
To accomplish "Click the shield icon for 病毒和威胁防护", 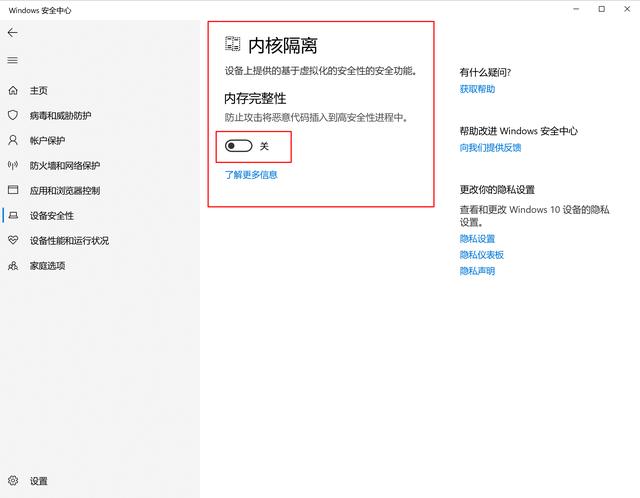I will pos(13,115).
